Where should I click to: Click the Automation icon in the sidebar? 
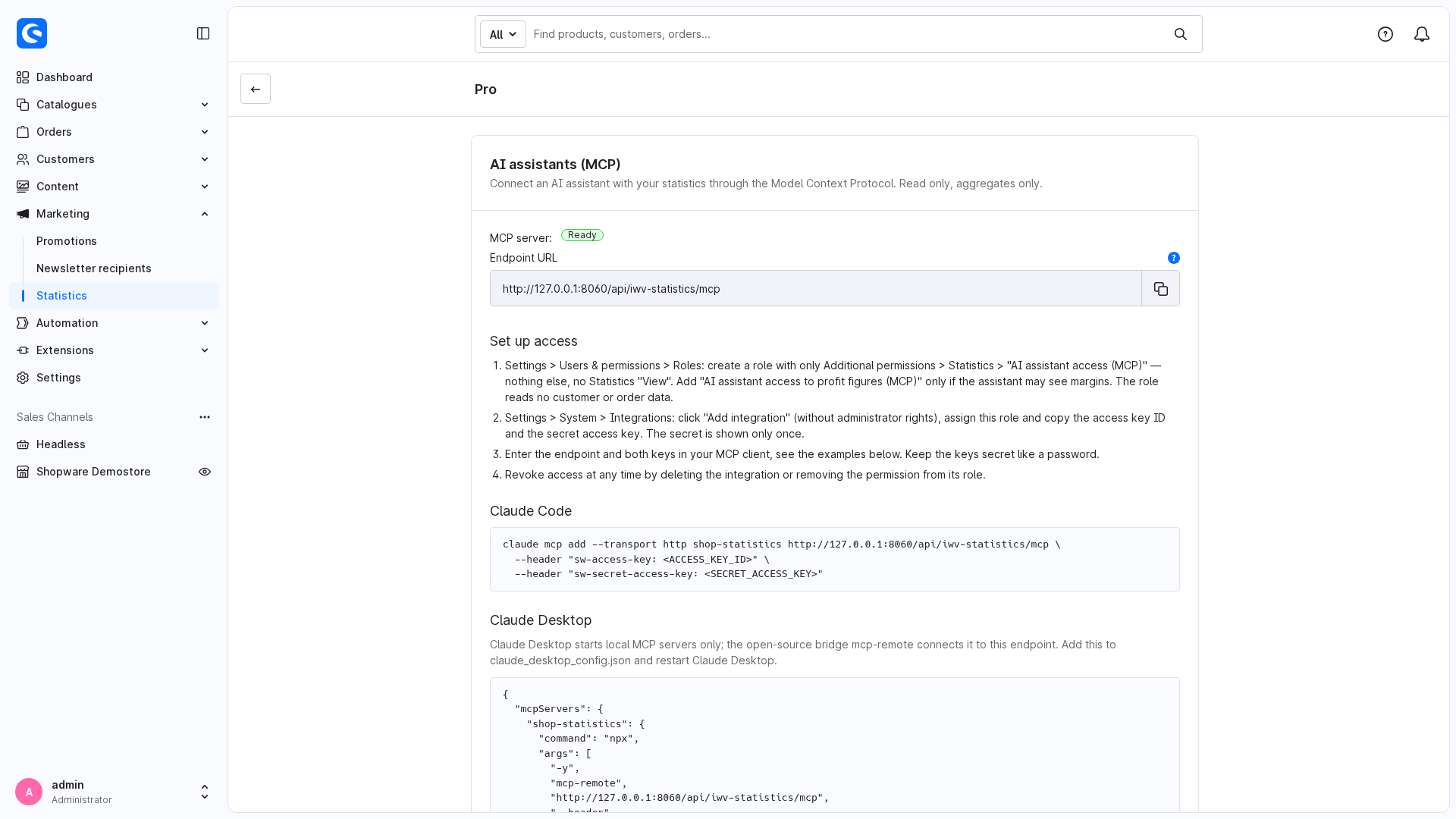(x=23, y=323)
